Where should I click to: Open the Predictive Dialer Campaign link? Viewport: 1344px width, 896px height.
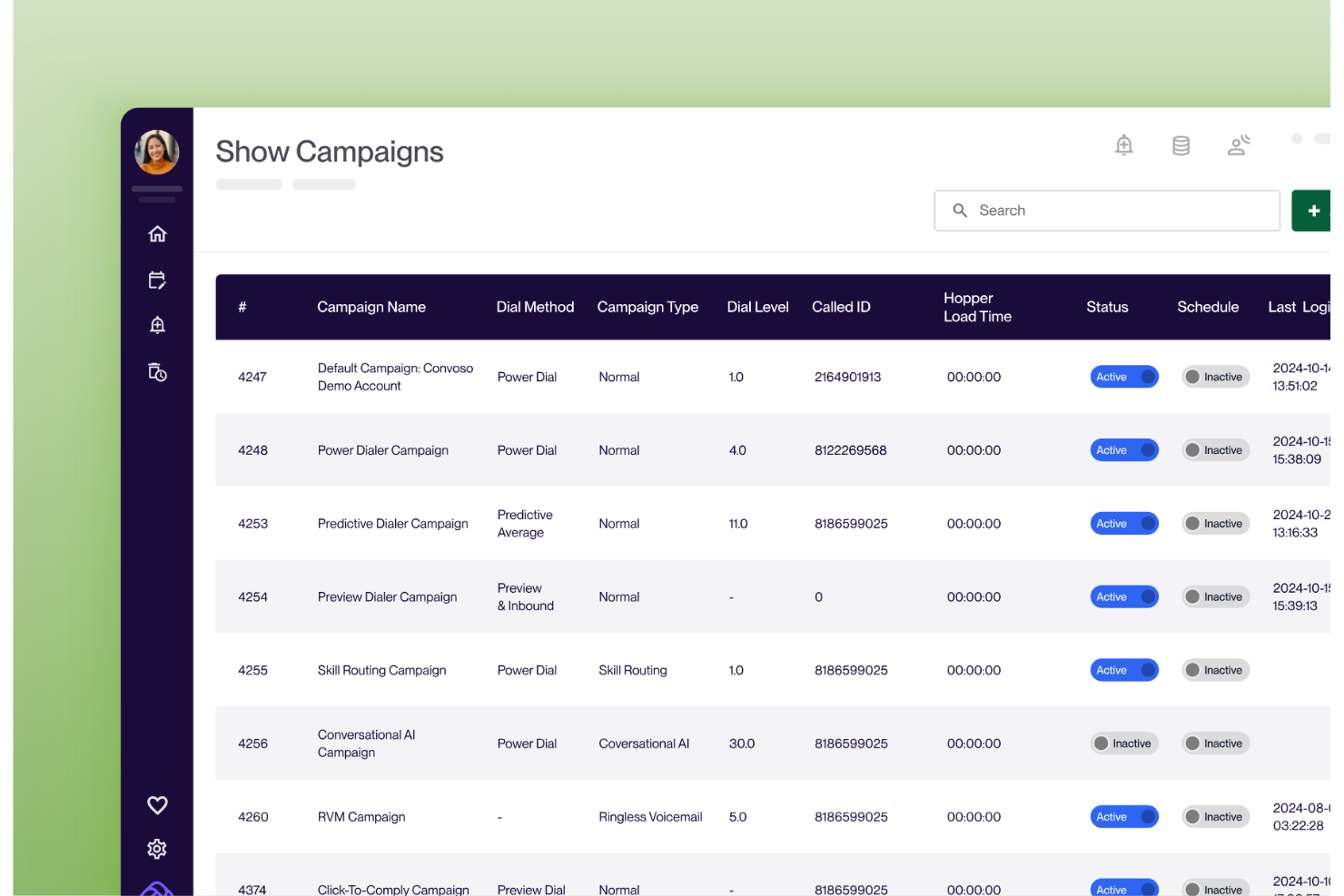coord(392,524)
